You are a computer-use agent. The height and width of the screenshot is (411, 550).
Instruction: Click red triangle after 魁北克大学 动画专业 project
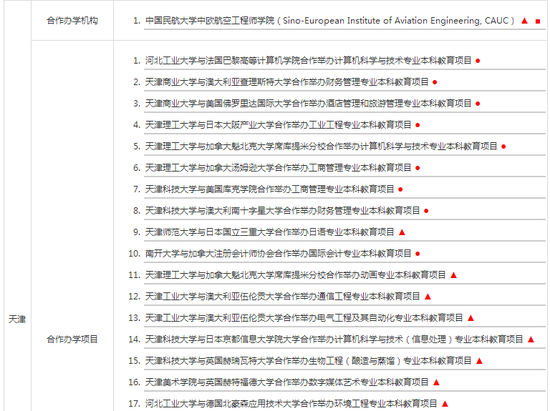tap(454, 275)
